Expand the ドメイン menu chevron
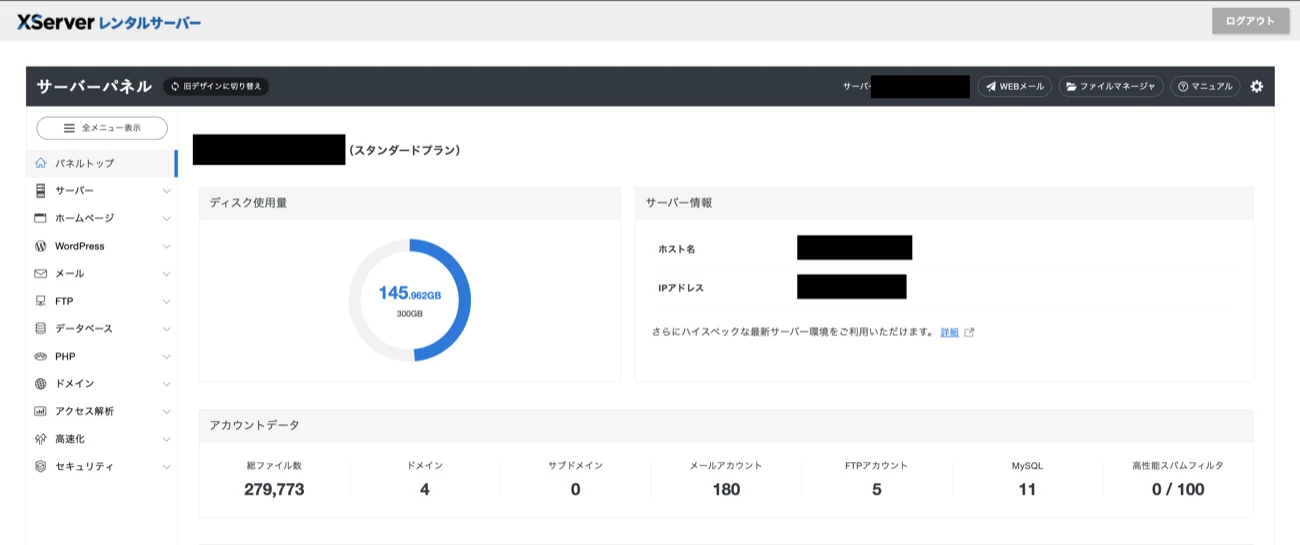The width and height of the screenshot is (1300, 545). click(166, 383)
